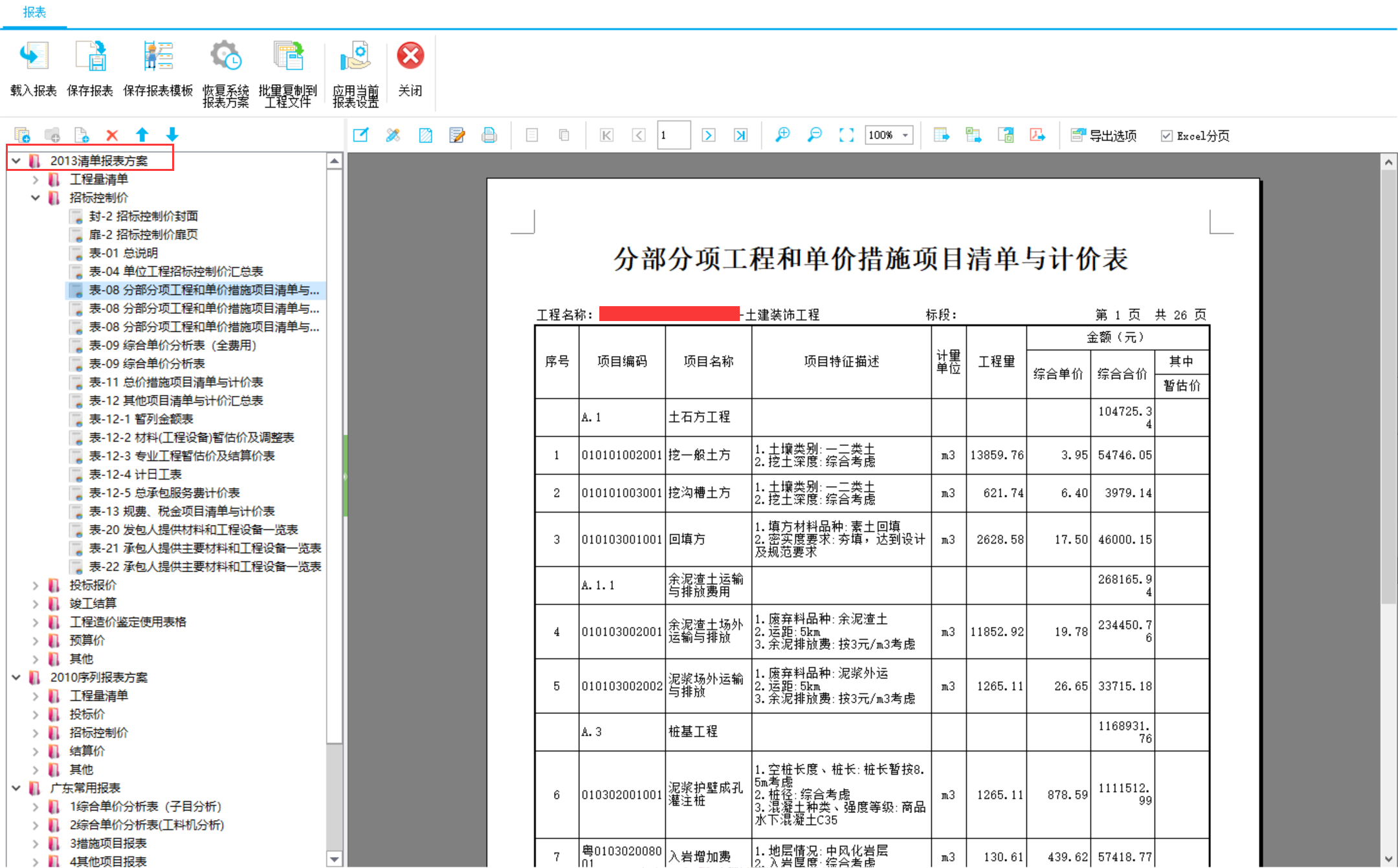
Task: Expand the 预算价 folder
Action: (x=36, y=640)
